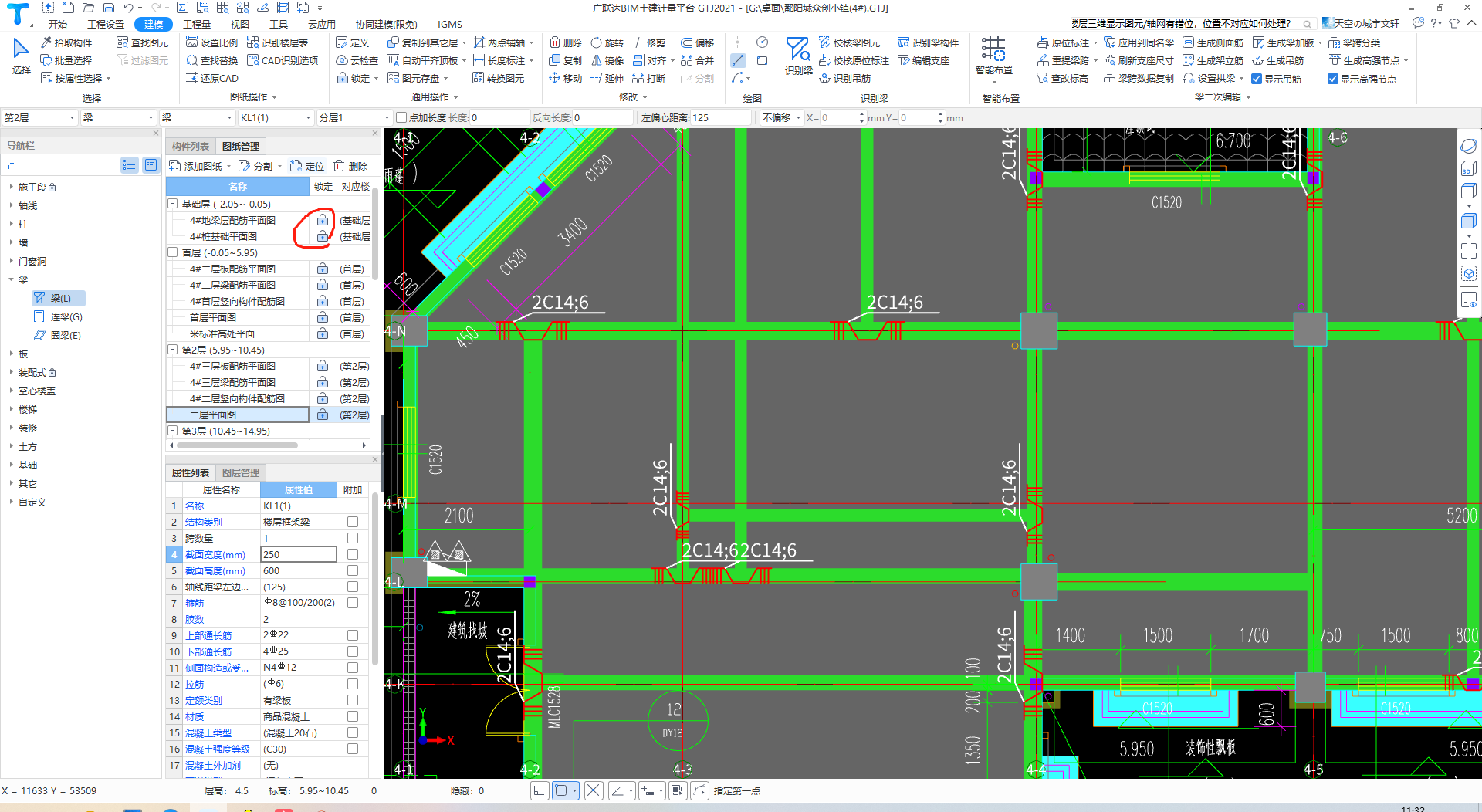Select 连梁(G) in navigation tree

(x=59, y=316)
